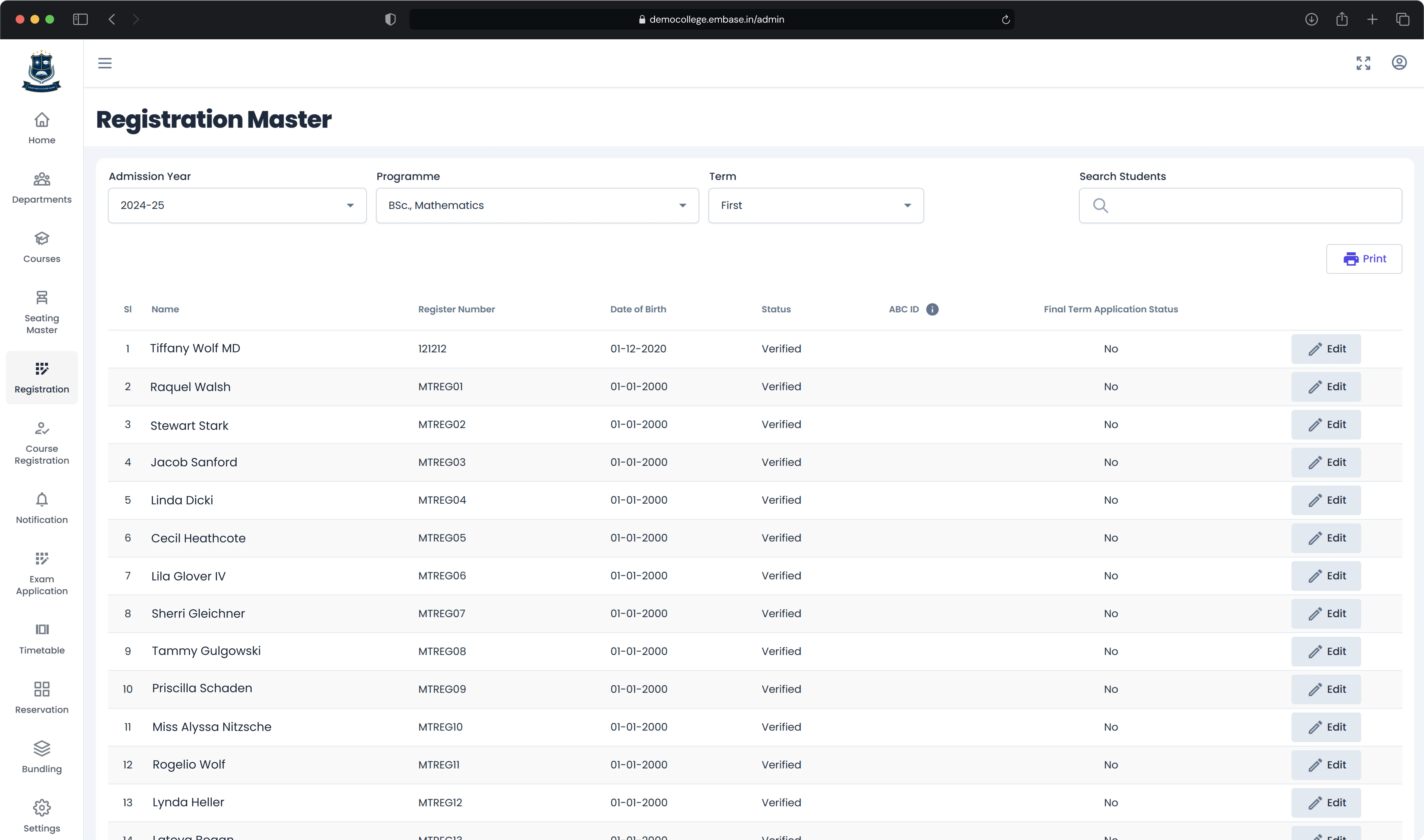Click the Search Students field
Image resolution: width=1424 pixels, height=840 pixels.
point(1241,205)
